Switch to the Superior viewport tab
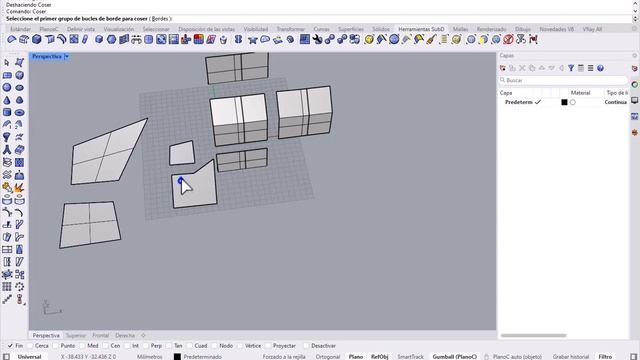640x360 pixels. [x=76, y=335]
